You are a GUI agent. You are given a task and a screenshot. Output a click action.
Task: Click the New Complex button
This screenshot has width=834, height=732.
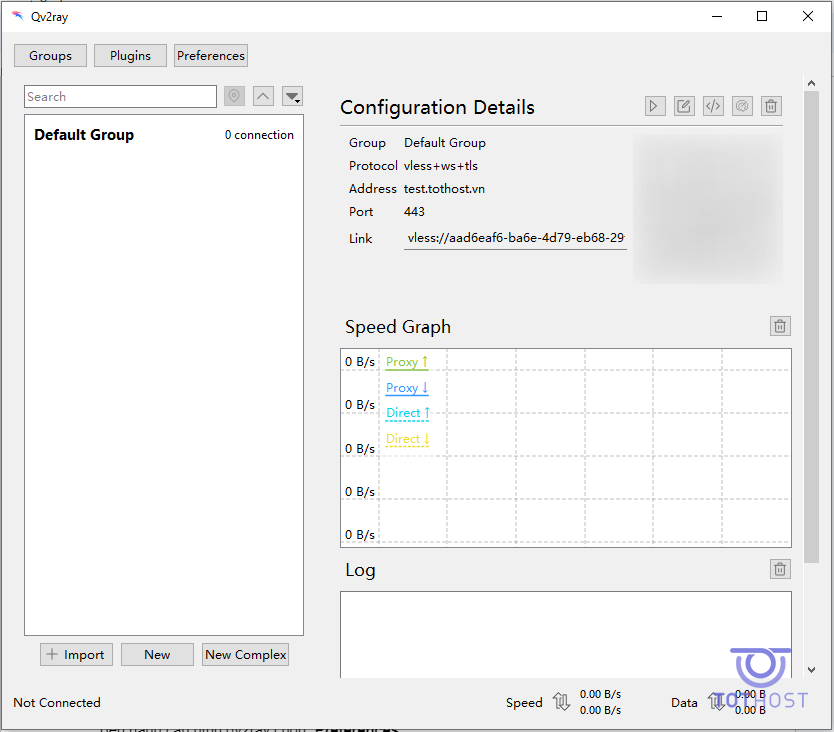(246, 655)
